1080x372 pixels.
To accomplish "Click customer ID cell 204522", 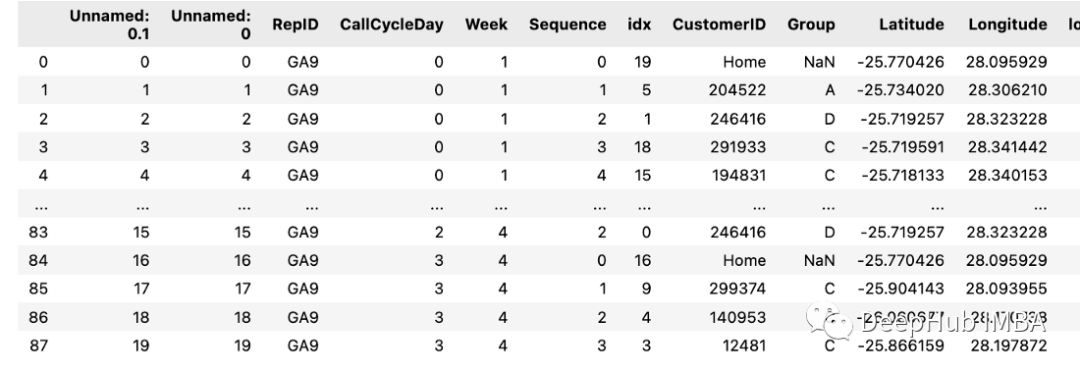I will click(x=738, y=90).
